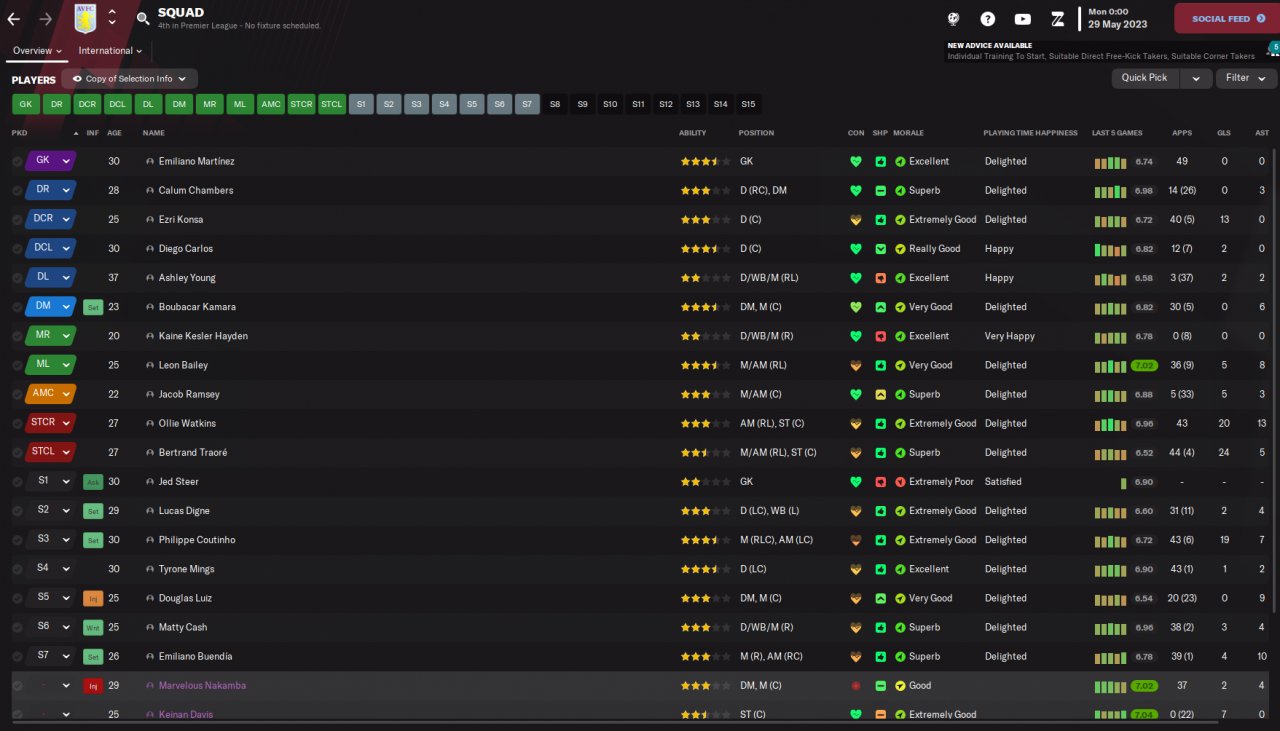Open the Copy of Selection Info dropdown
Screen dimensions: 1280x731
point(129,78)
